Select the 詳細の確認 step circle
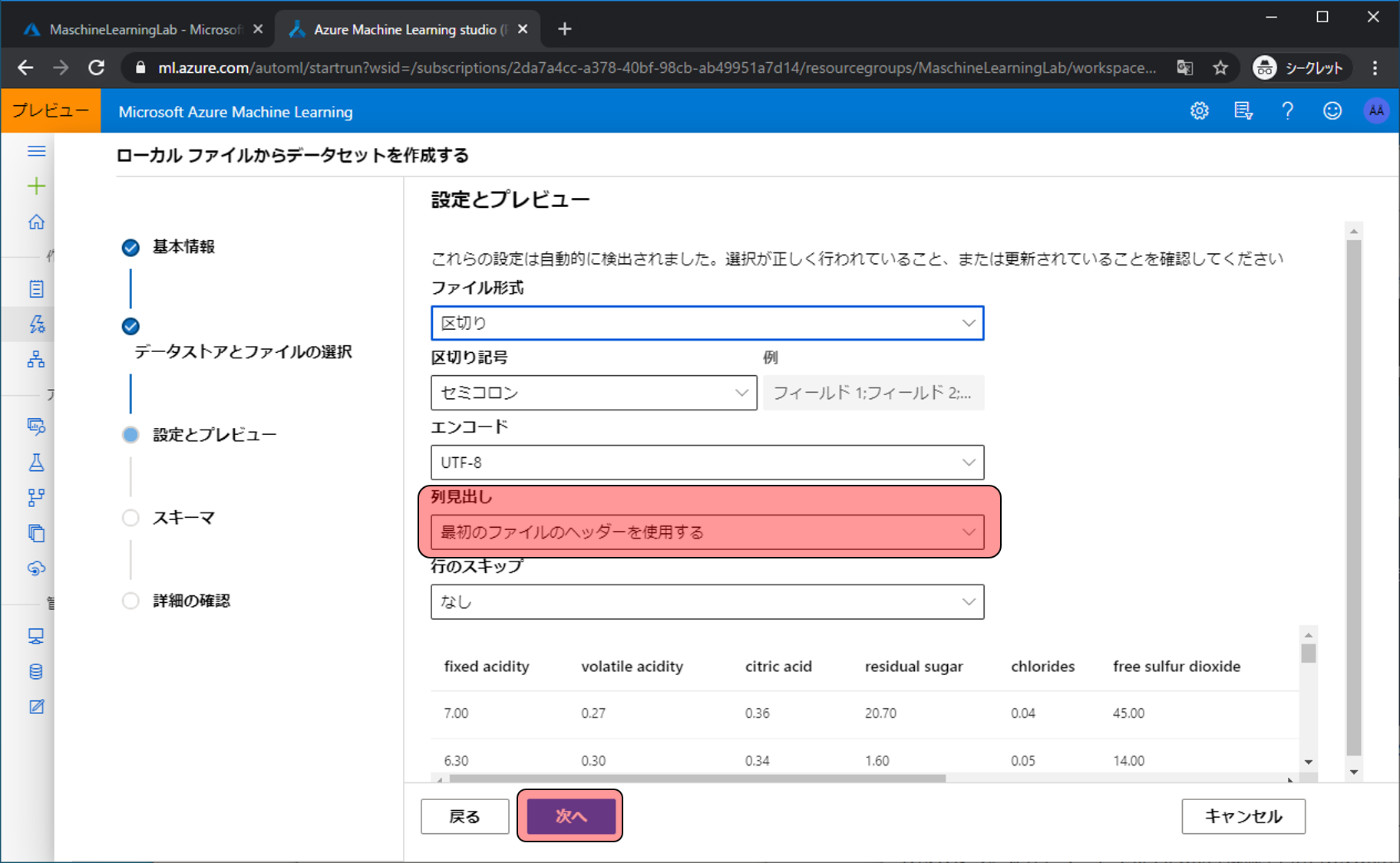 130,601
